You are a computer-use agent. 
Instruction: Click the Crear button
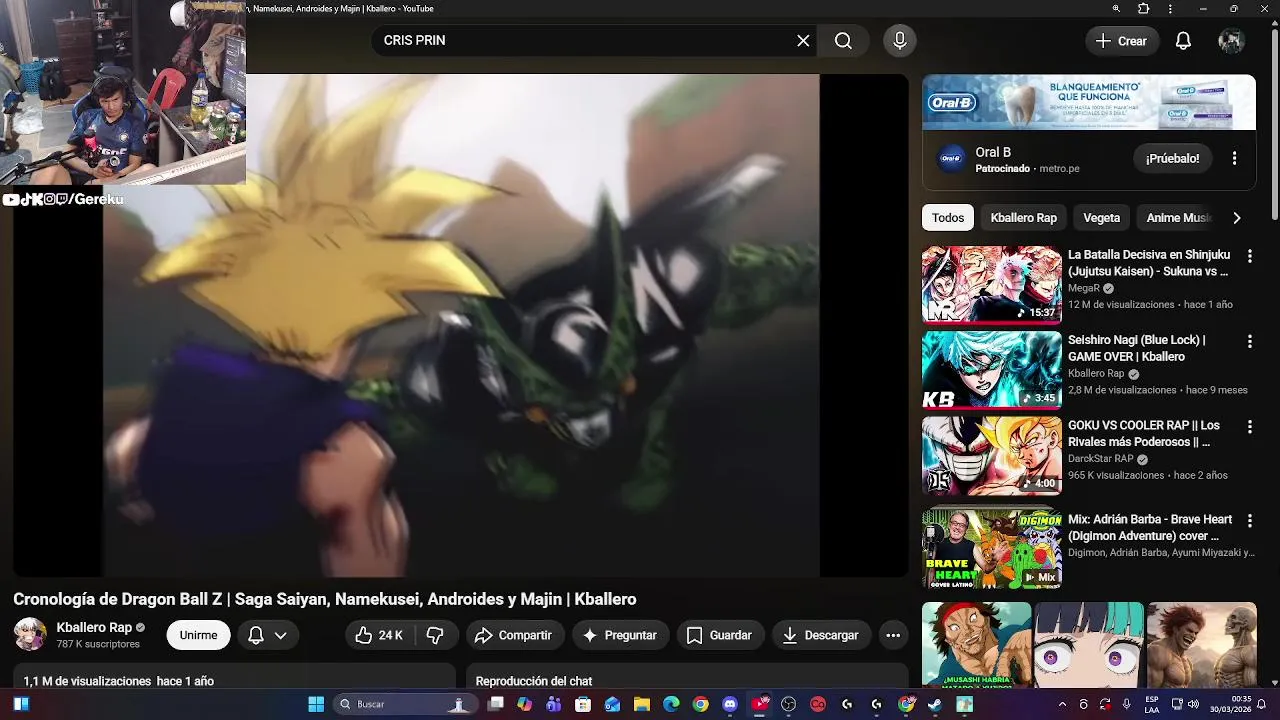coord(1121,41)
